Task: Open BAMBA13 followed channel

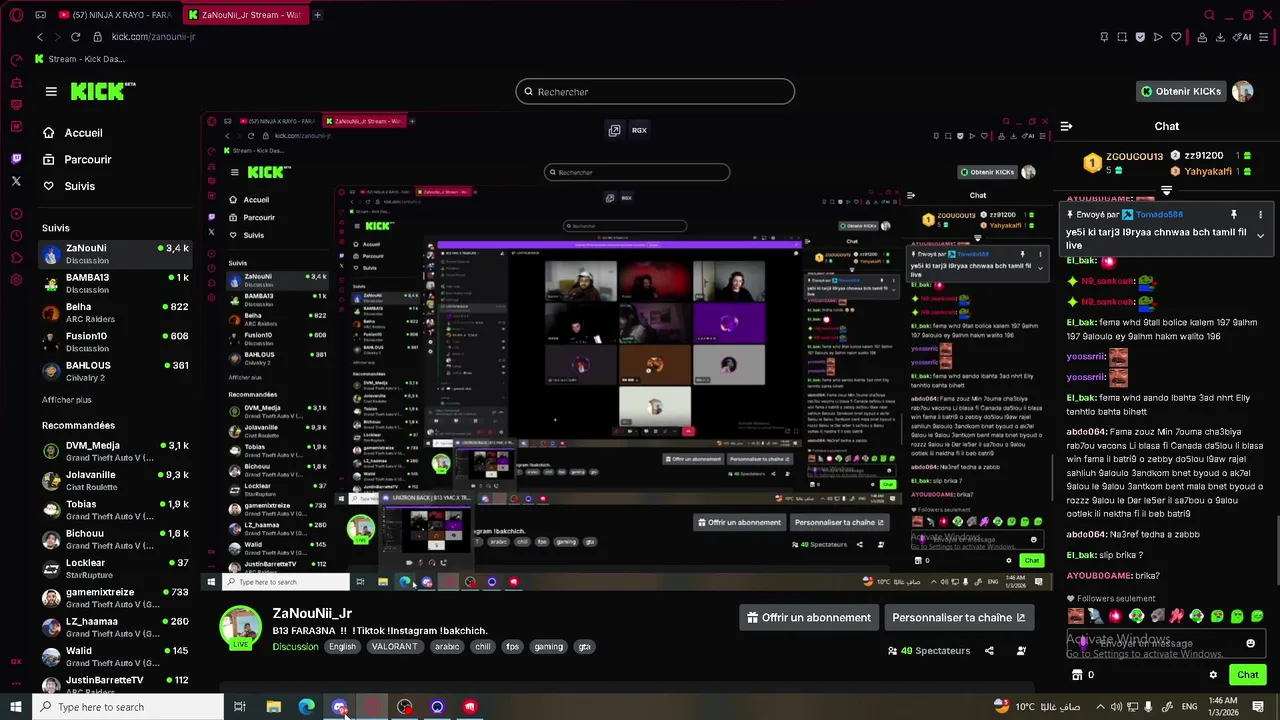Action: pos(115,283)
